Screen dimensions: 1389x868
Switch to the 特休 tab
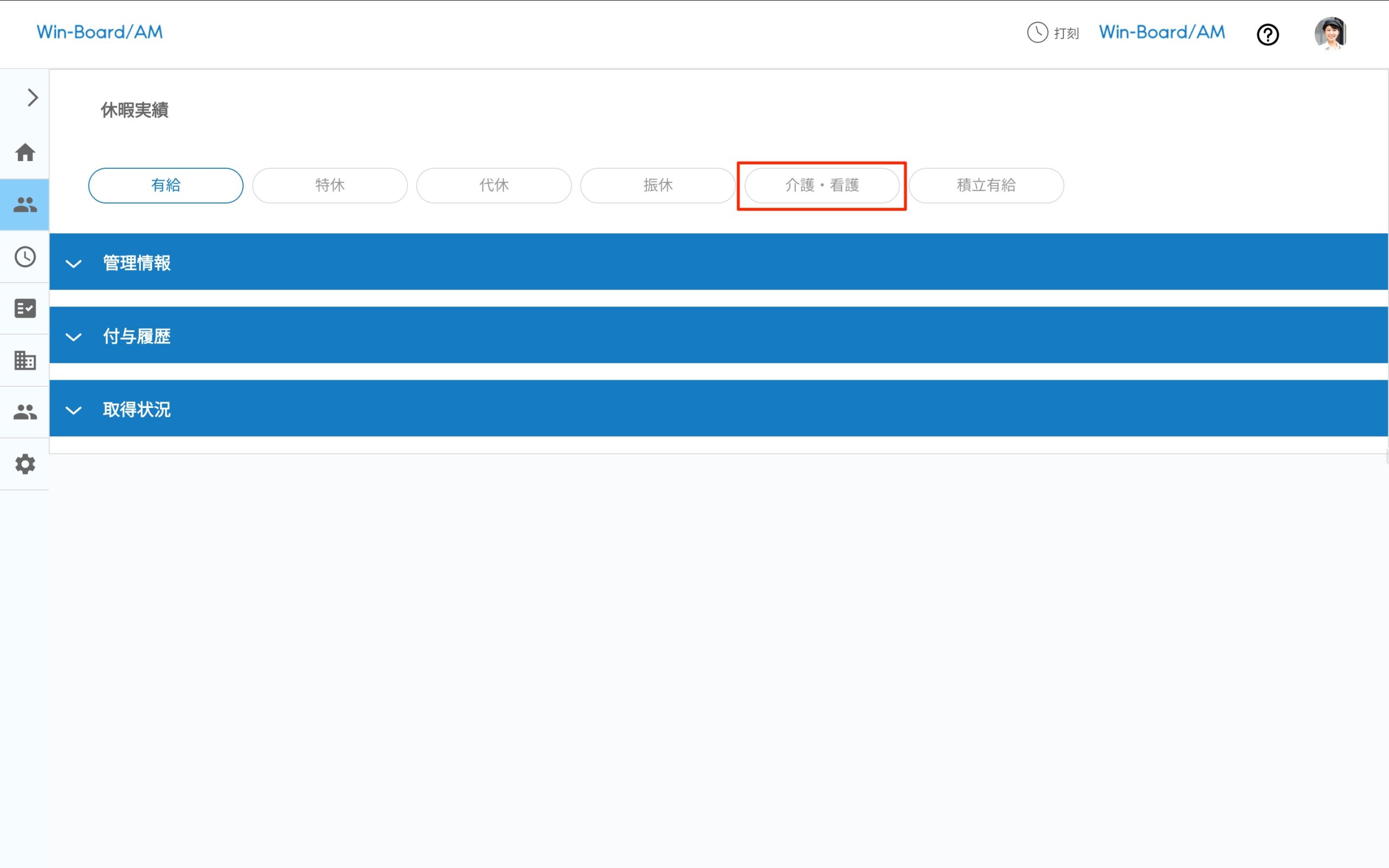(329, 186)
